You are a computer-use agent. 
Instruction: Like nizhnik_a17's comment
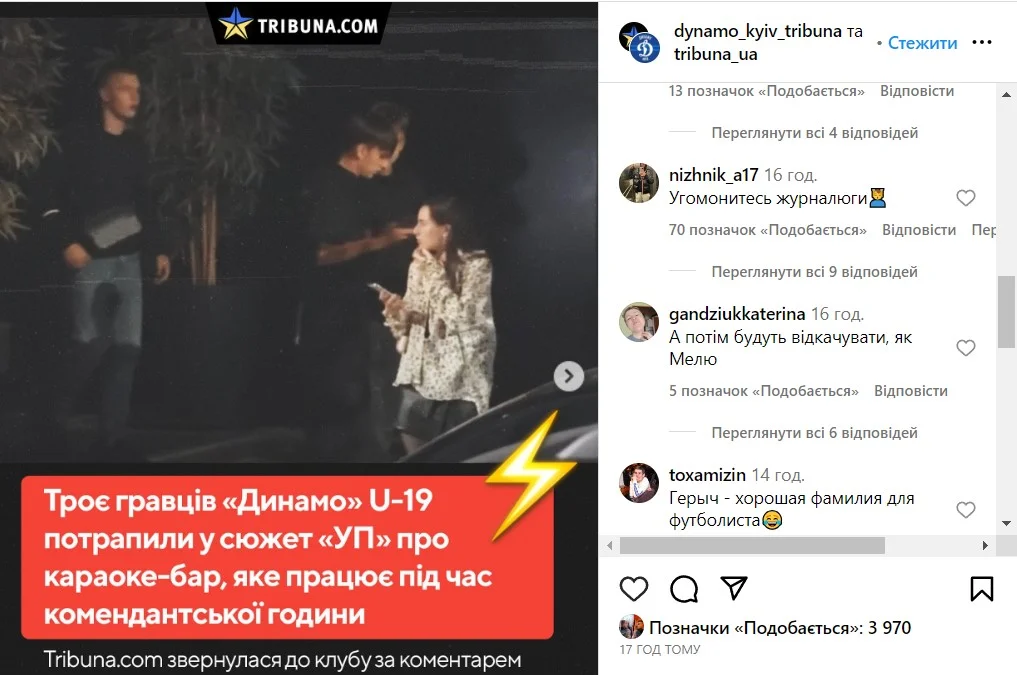click(966, 198)
